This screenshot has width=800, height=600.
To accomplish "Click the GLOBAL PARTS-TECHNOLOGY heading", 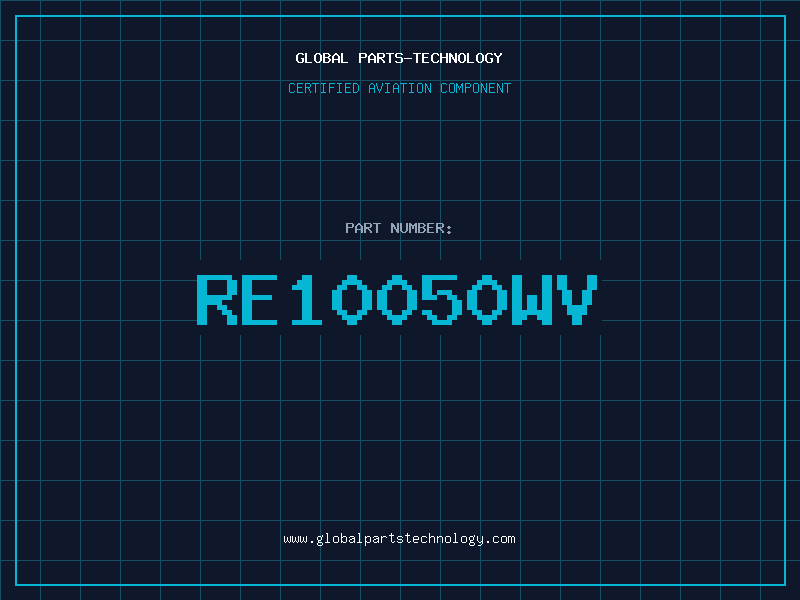I will [x=399, y=58].
